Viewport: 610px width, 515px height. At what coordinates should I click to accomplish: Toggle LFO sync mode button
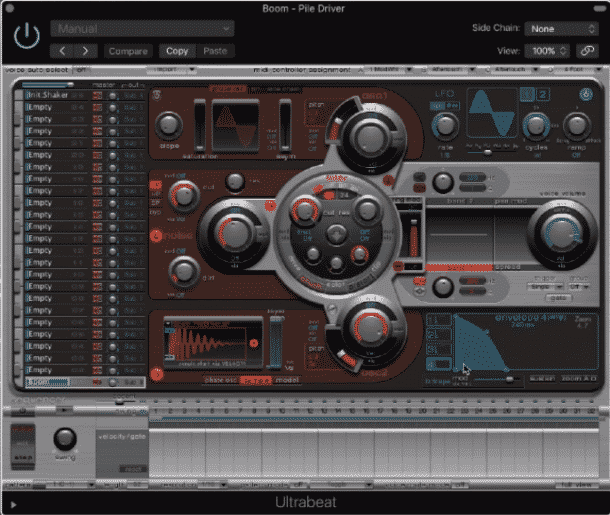[437, 105]
